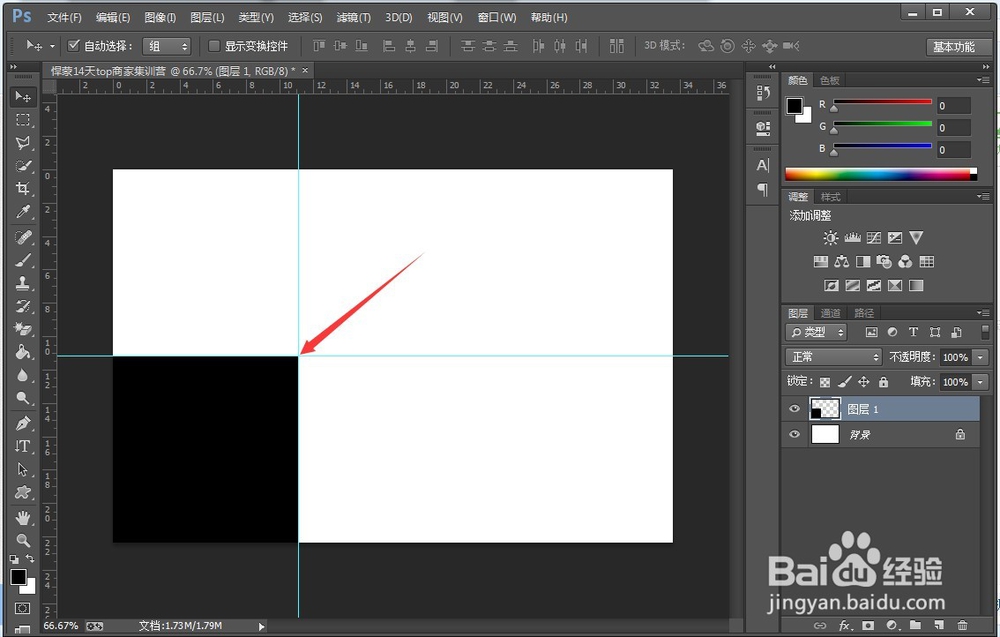The width and height of the screenshot is (1000, 637).
Task: Open the layer filter 类型 dropdown
Action: pos(816,332)
